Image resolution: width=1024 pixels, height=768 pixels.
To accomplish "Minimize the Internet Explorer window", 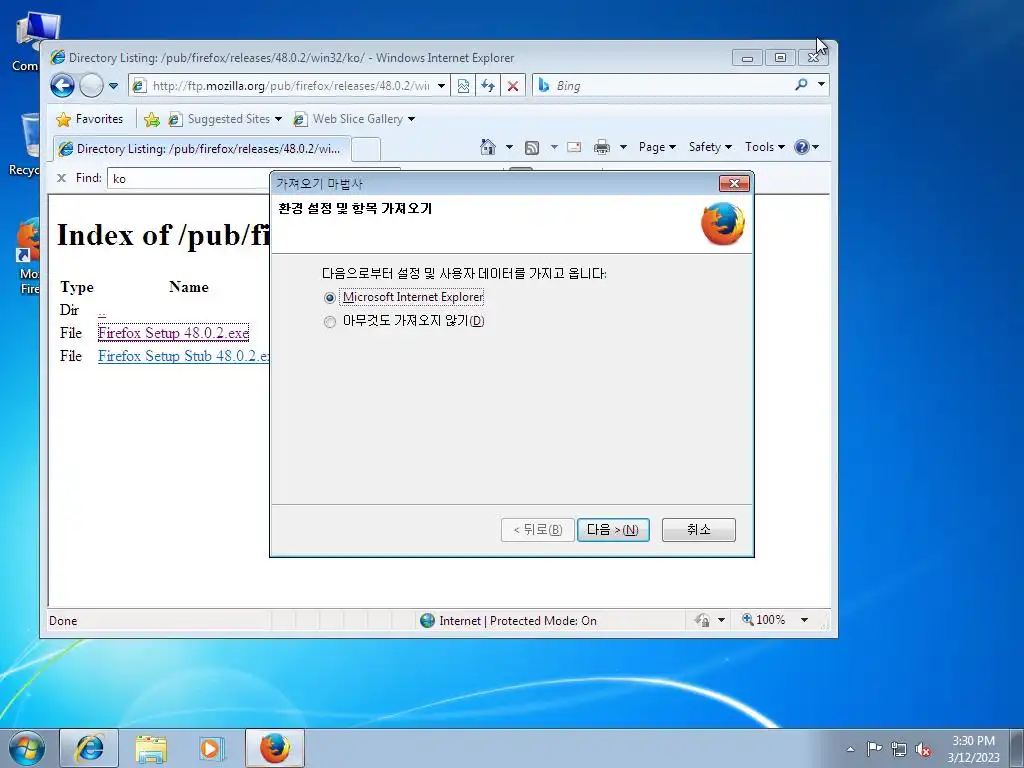I will tap(748, 58).
